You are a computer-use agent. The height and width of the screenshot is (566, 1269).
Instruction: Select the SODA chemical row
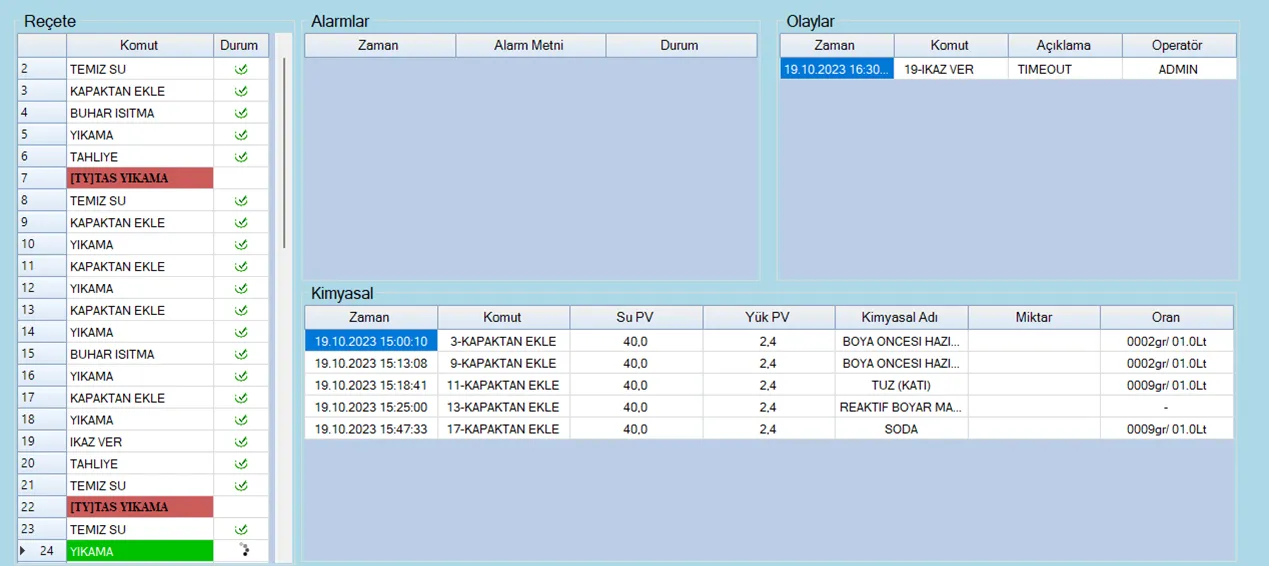click(x=900, y=429)
